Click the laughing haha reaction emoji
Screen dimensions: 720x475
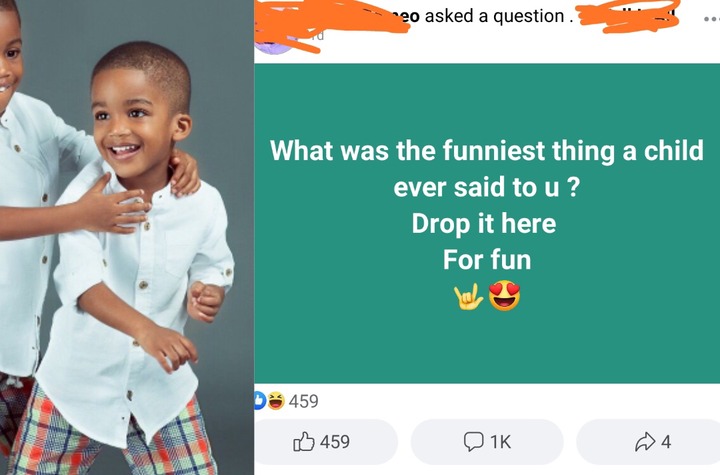click(276, 401)
